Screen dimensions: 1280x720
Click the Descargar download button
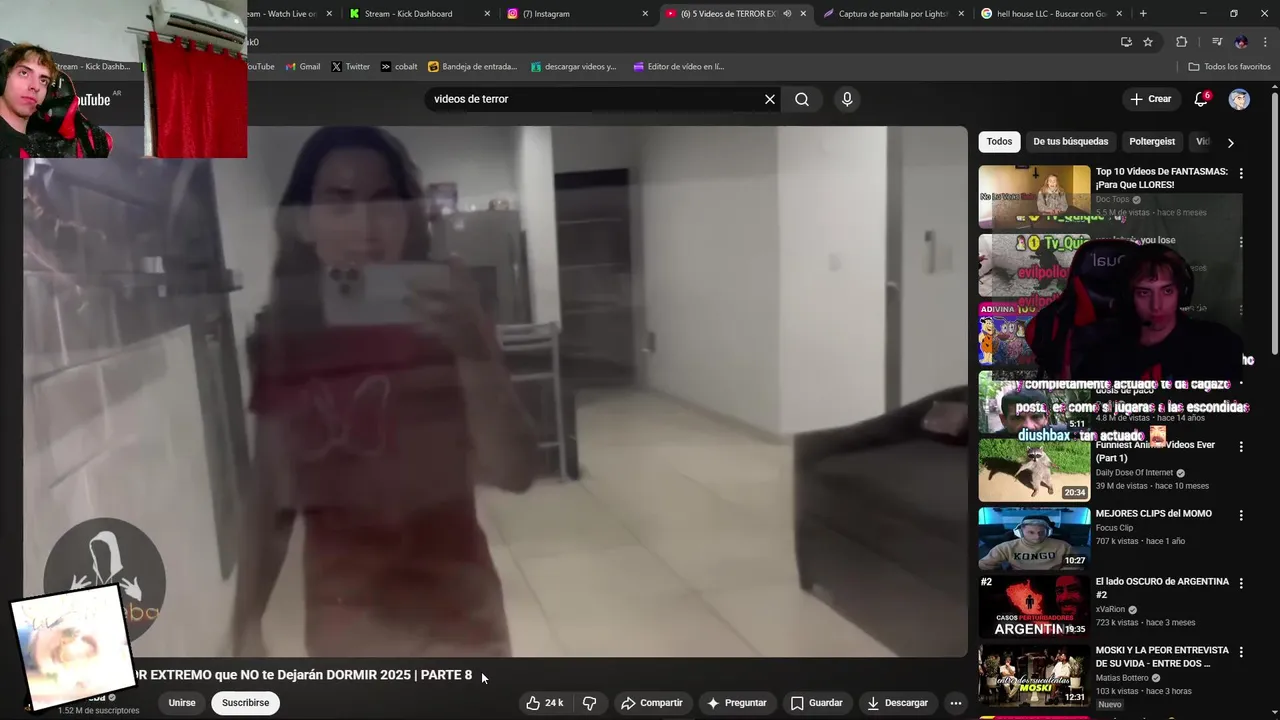point(897,703)
